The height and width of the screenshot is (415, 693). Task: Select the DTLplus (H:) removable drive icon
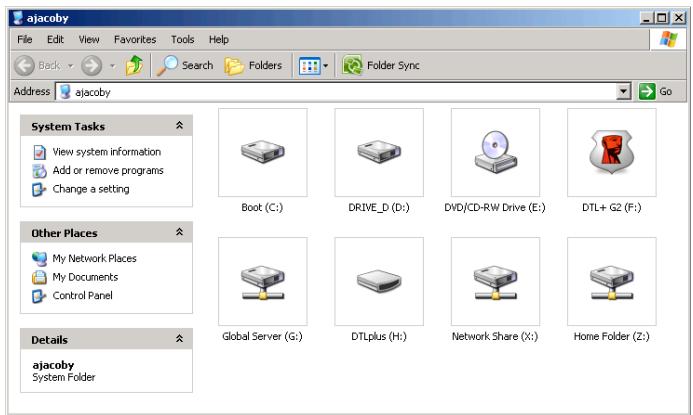379,282
